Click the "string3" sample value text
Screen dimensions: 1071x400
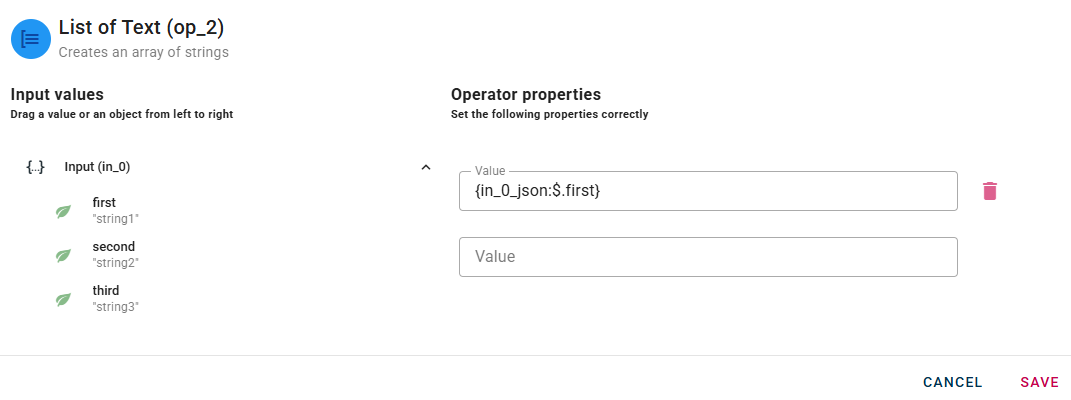[x=115, y=307]
